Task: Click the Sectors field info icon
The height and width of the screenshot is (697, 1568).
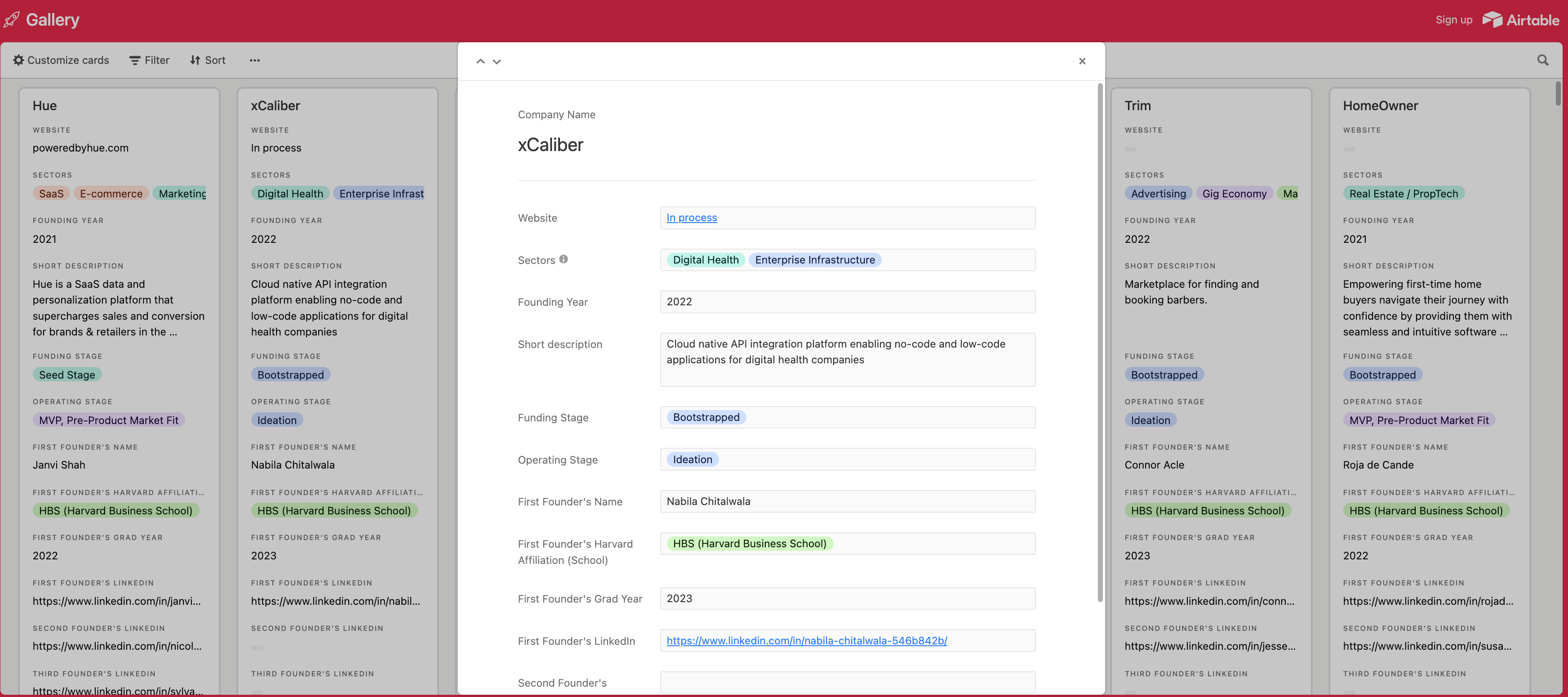Action: [x=564, y=259]
